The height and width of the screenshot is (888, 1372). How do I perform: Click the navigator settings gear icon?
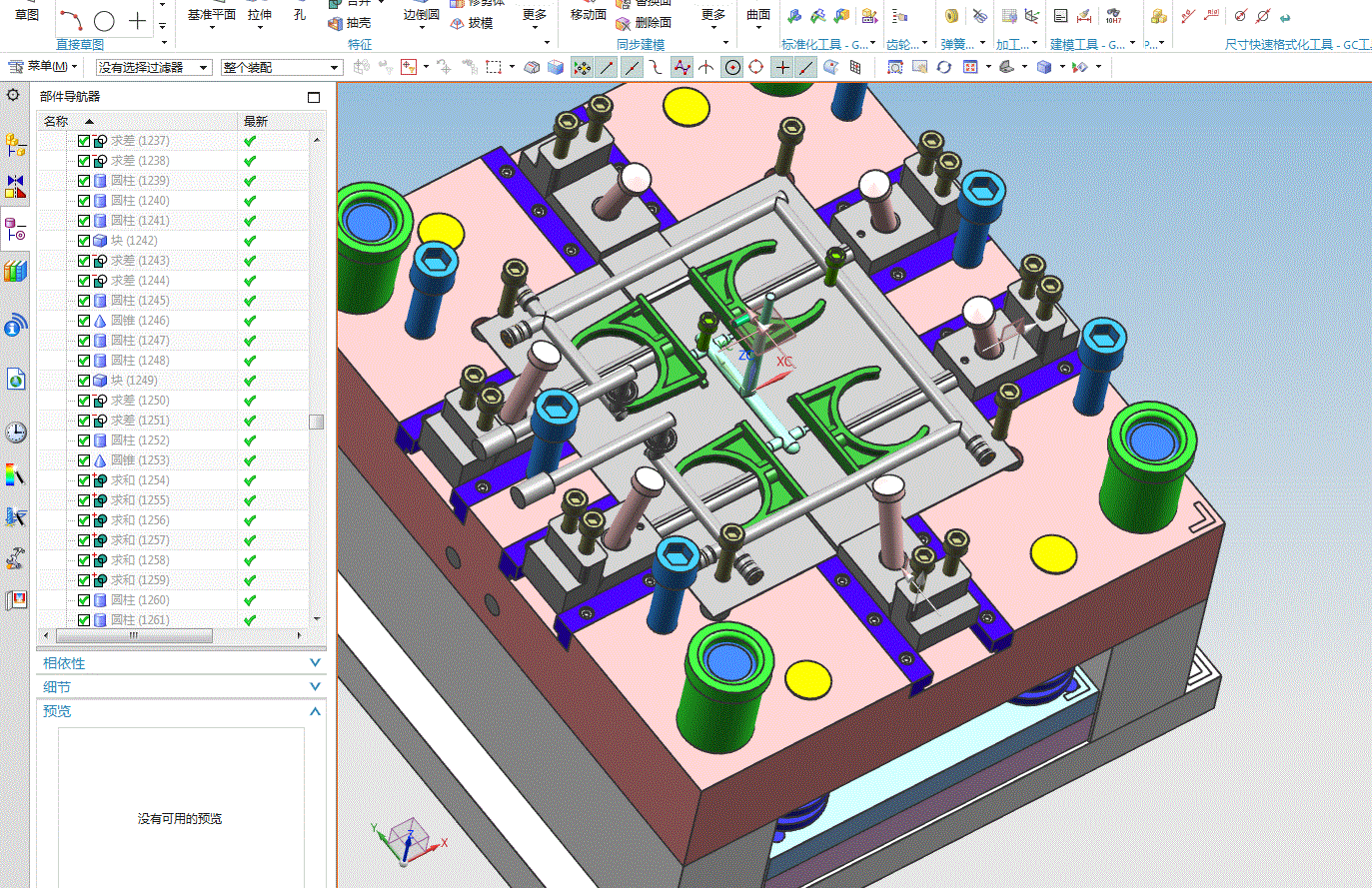coord(13,95)
